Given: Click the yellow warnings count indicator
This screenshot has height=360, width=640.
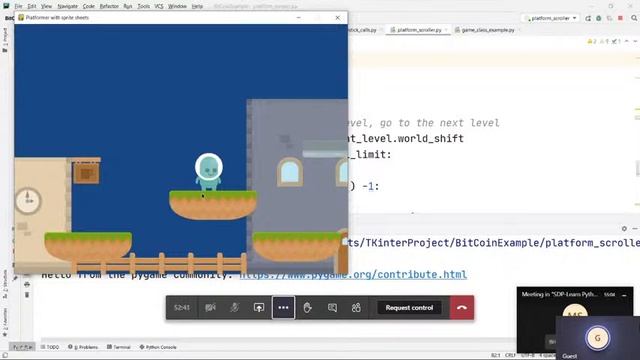Looking at the screenshot, I should 592,41.
